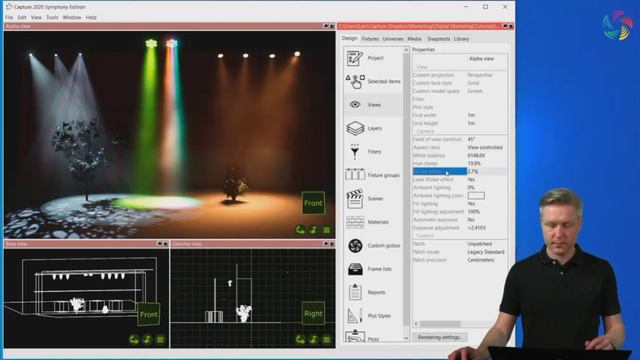Open the Layers section icon
The width and height of the screenshot is (640, 360).
pyautogui.click(x=355, y=128)
